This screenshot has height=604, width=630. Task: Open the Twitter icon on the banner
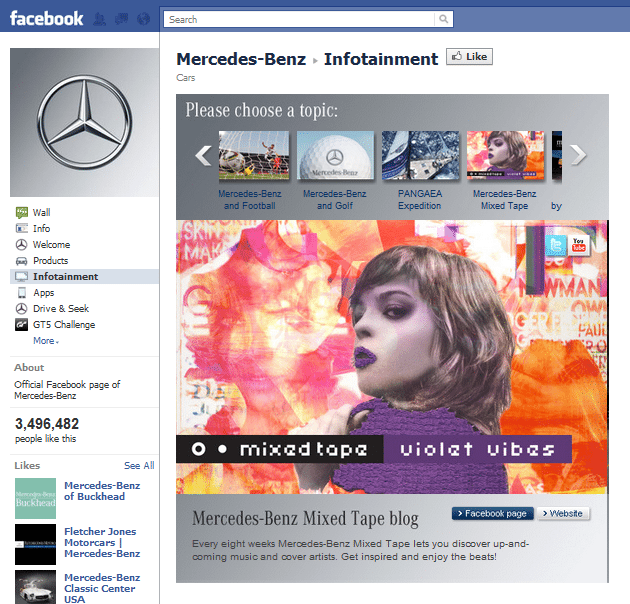point(556,245)
